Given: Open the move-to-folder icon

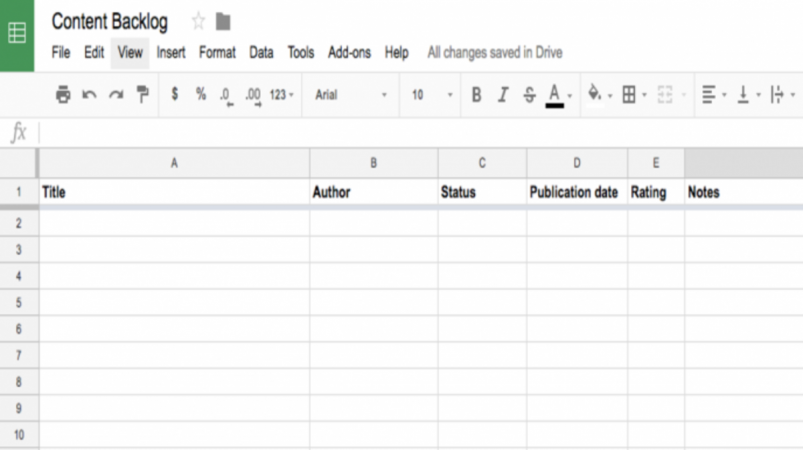Looking at the screenshot, I should [223, 22].
